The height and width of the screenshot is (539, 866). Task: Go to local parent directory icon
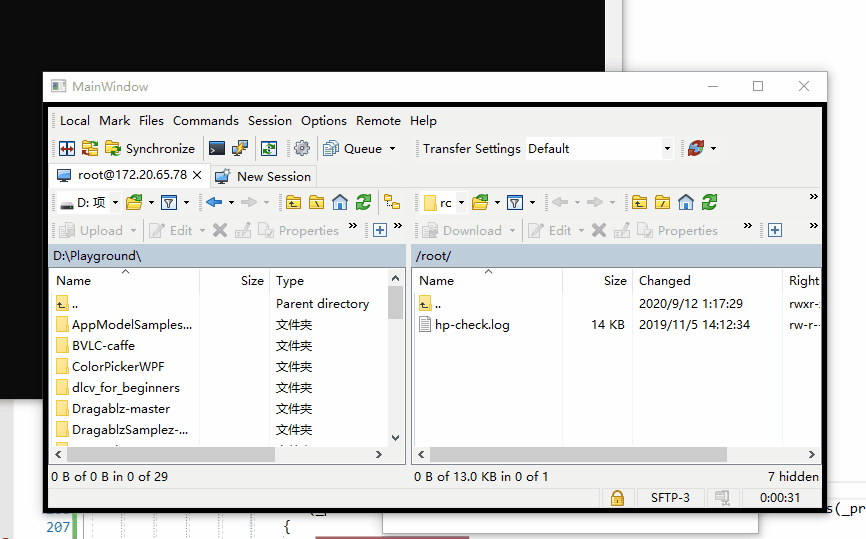pos(293,203)
